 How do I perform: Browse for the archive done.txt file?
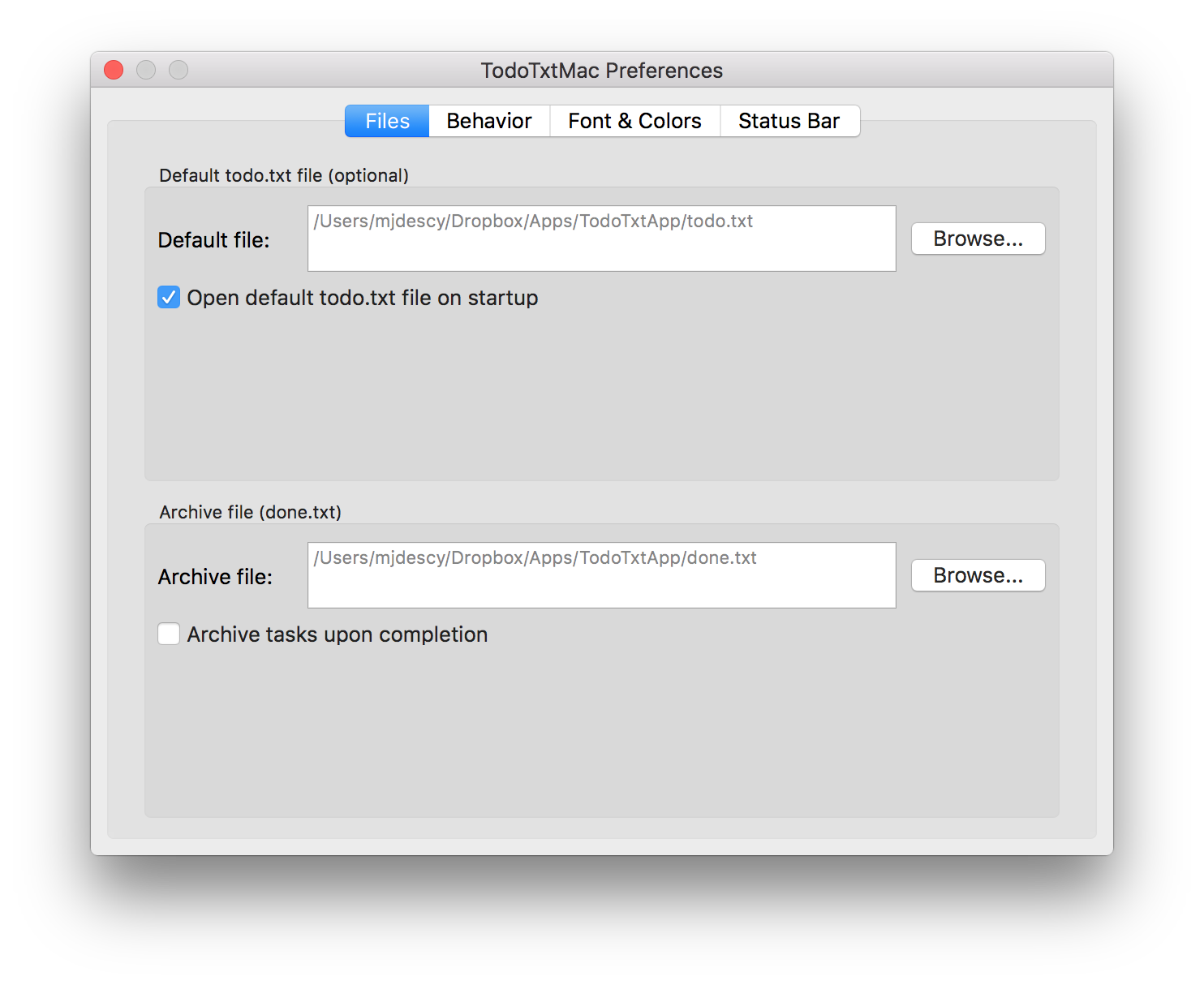coord(978,575)
